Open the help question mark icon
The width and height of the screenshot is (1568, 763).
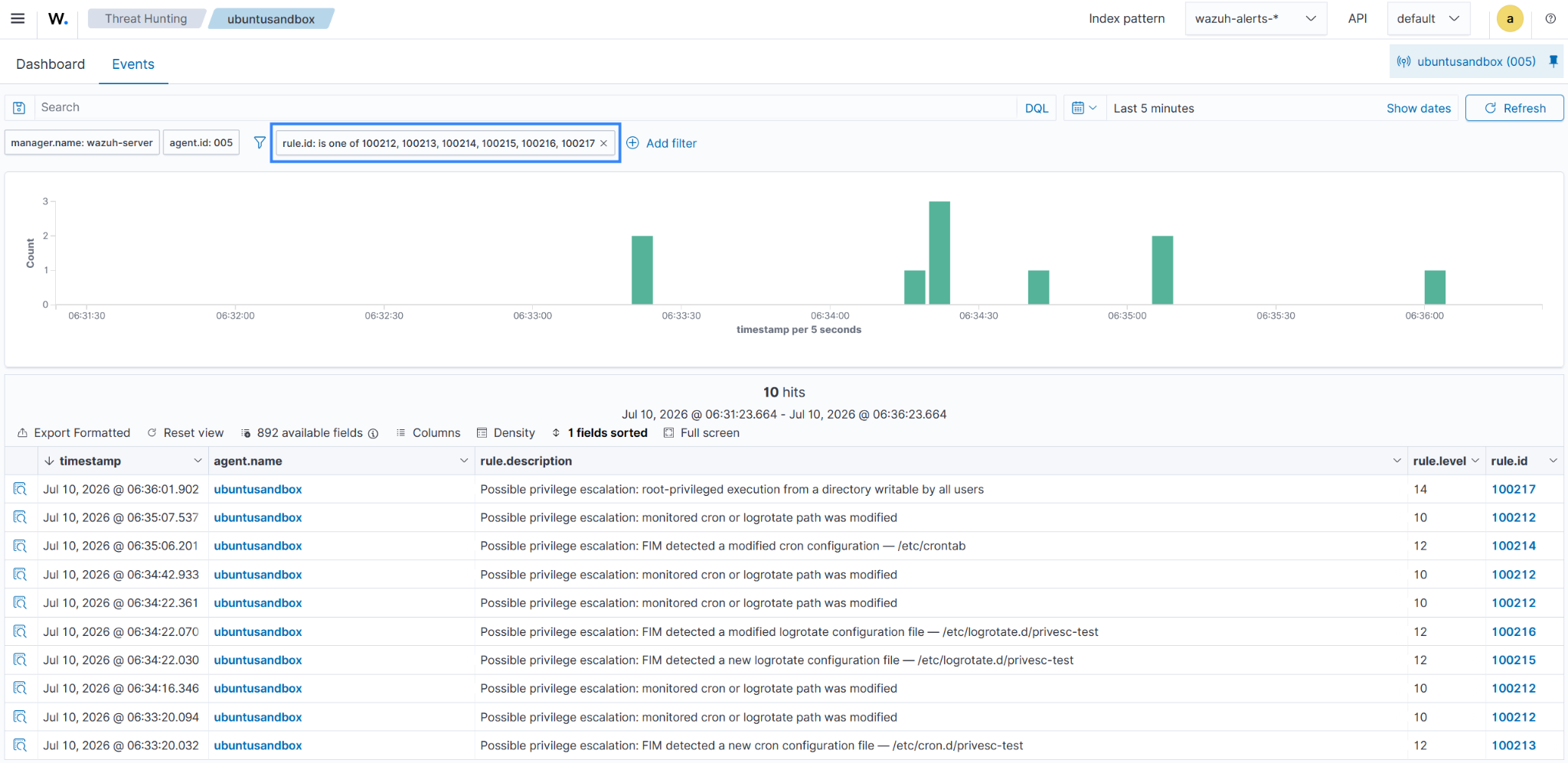click(1550, 18)
